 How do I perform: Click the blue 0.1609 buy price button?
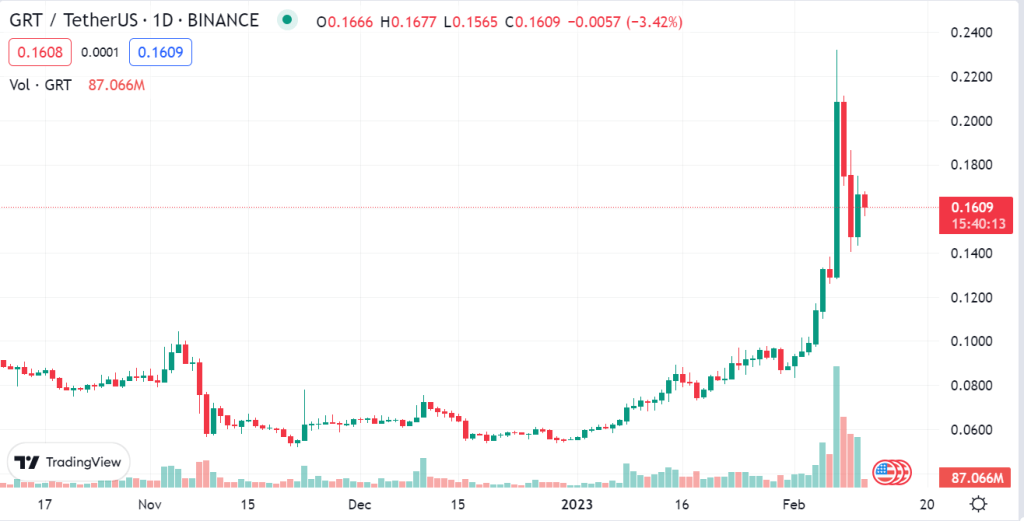(x=164, y=52)
